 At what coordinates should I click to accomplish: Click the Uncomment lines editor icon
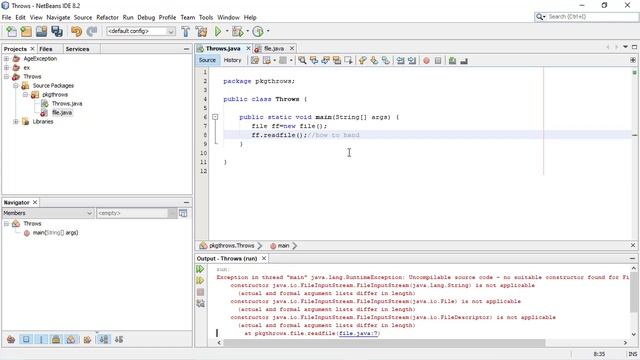(x=464, y=60)
